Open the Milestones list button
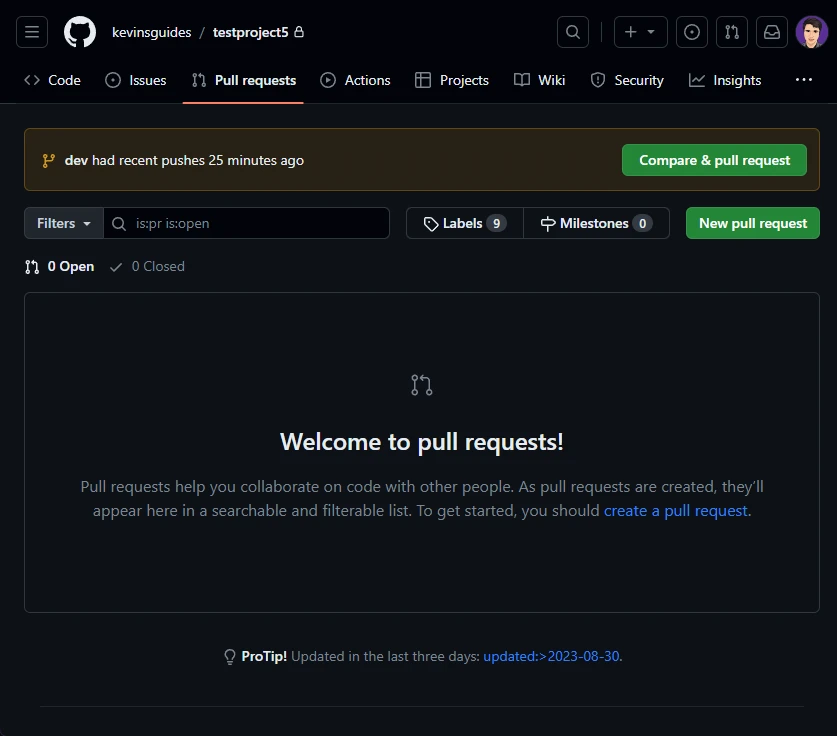The height and width of the screenshot is (736, 837). click(596, 223)
